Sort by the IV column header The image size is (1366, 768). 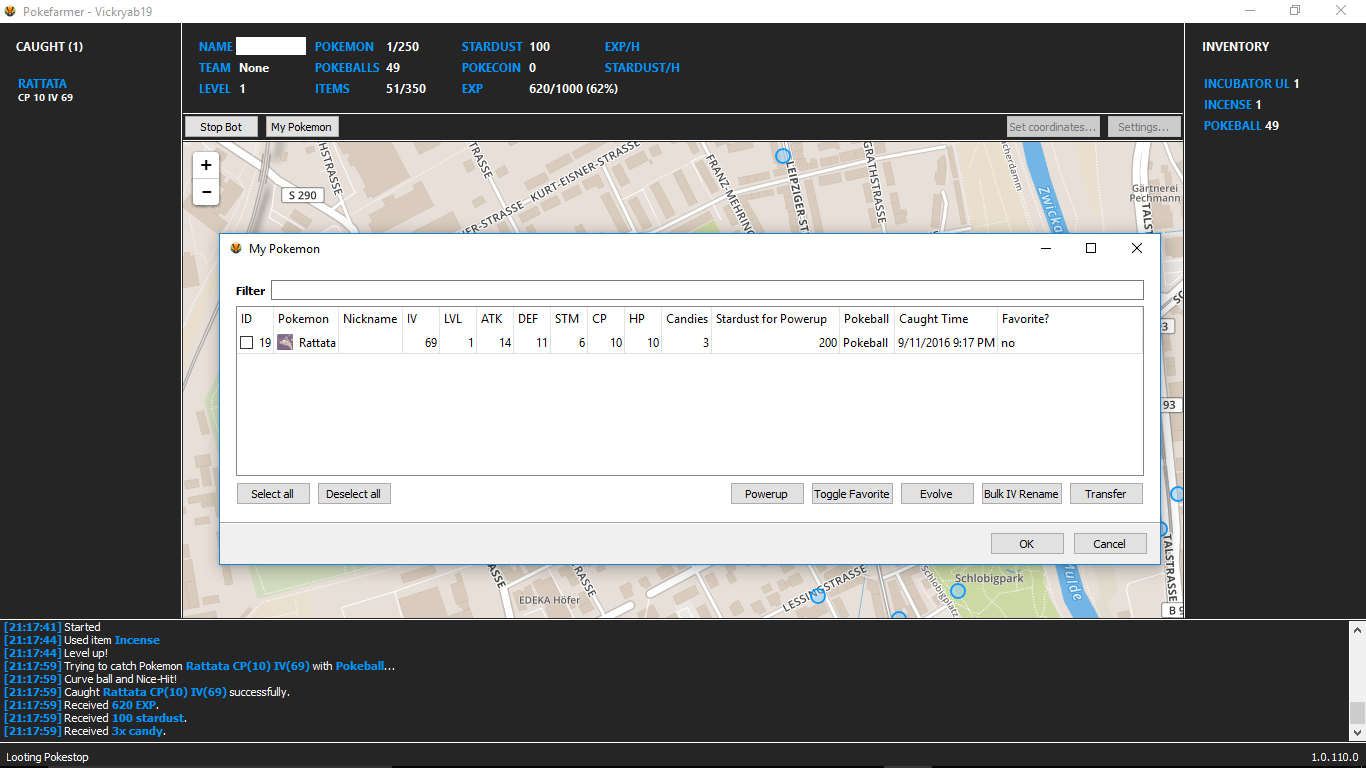pos(421,319)
